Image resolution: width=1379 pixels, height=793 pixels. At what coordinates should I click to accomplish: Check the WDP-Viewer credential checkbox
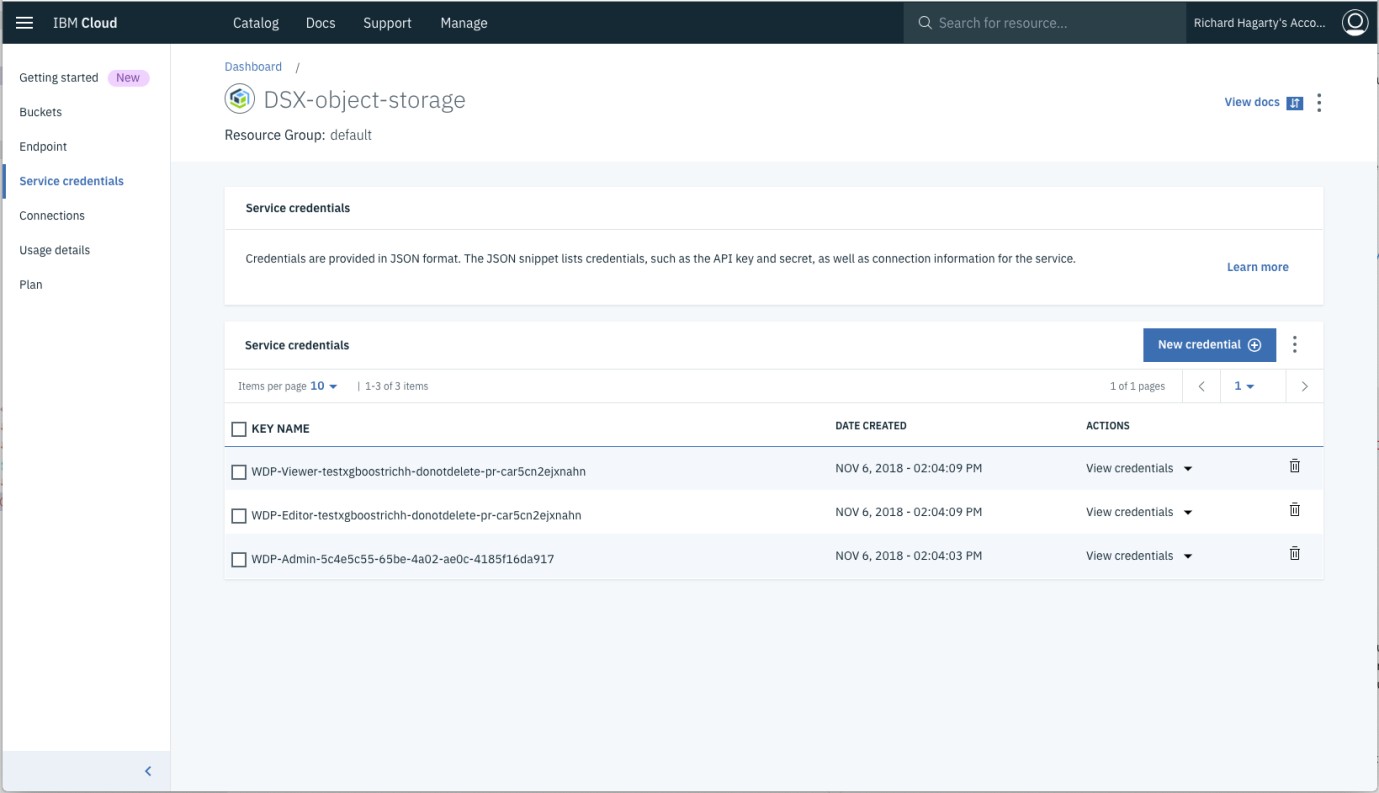click(239, 472)
